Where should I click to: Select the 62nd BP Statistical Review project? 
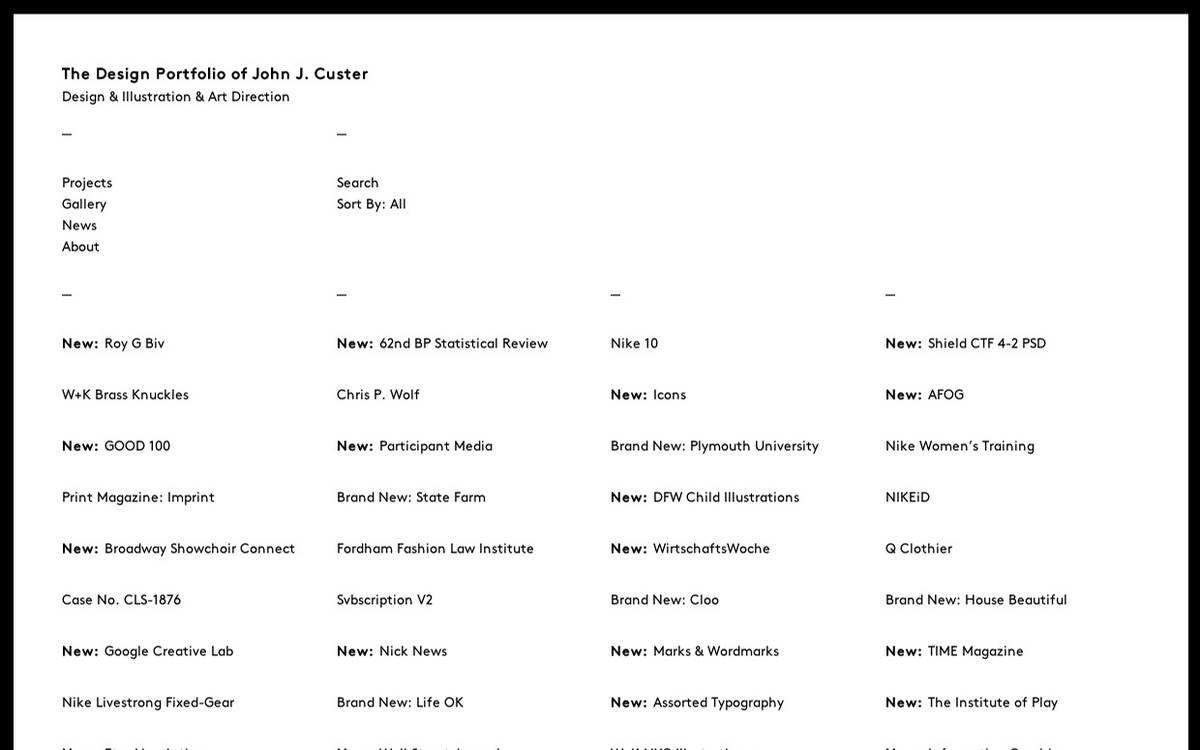[441, 343]
